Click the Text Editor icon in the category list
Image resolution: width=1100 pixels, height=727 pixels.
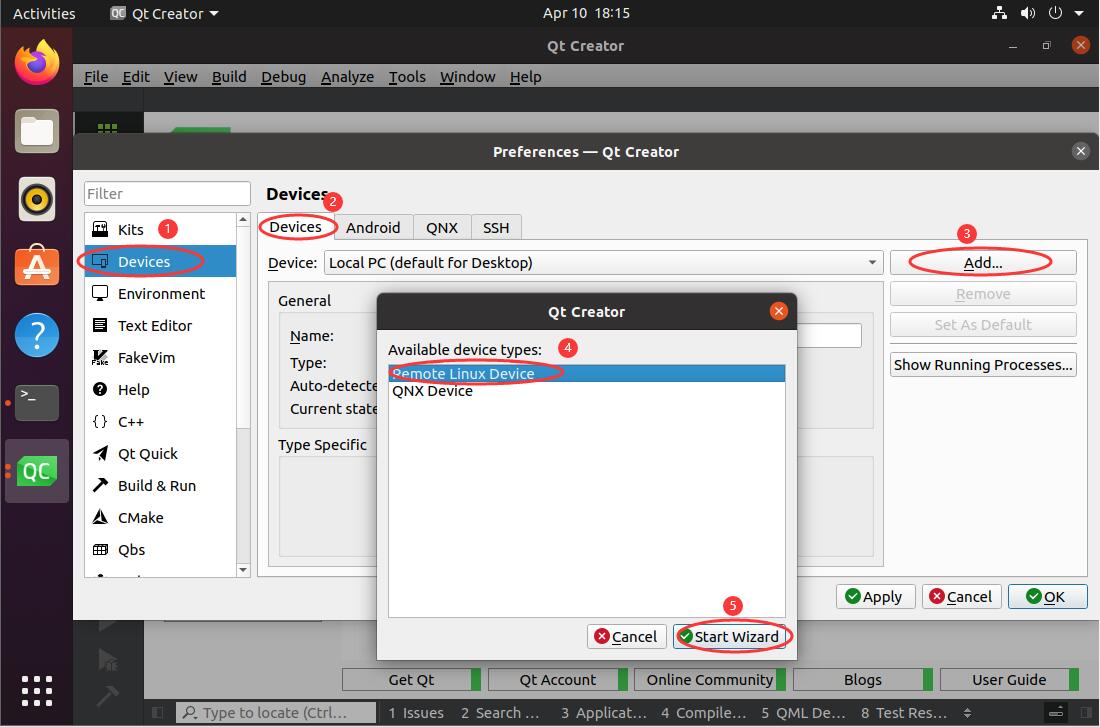tap(100, 325)
